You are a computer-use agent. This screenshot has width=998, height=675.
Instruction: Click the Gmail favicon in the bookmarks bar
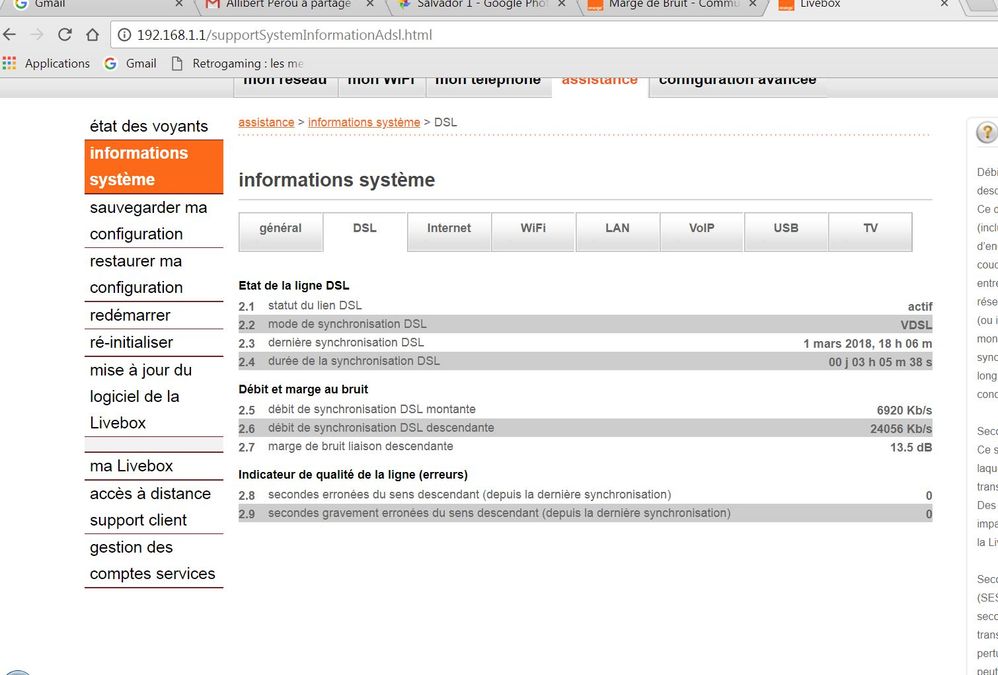(x=110, y=63)
